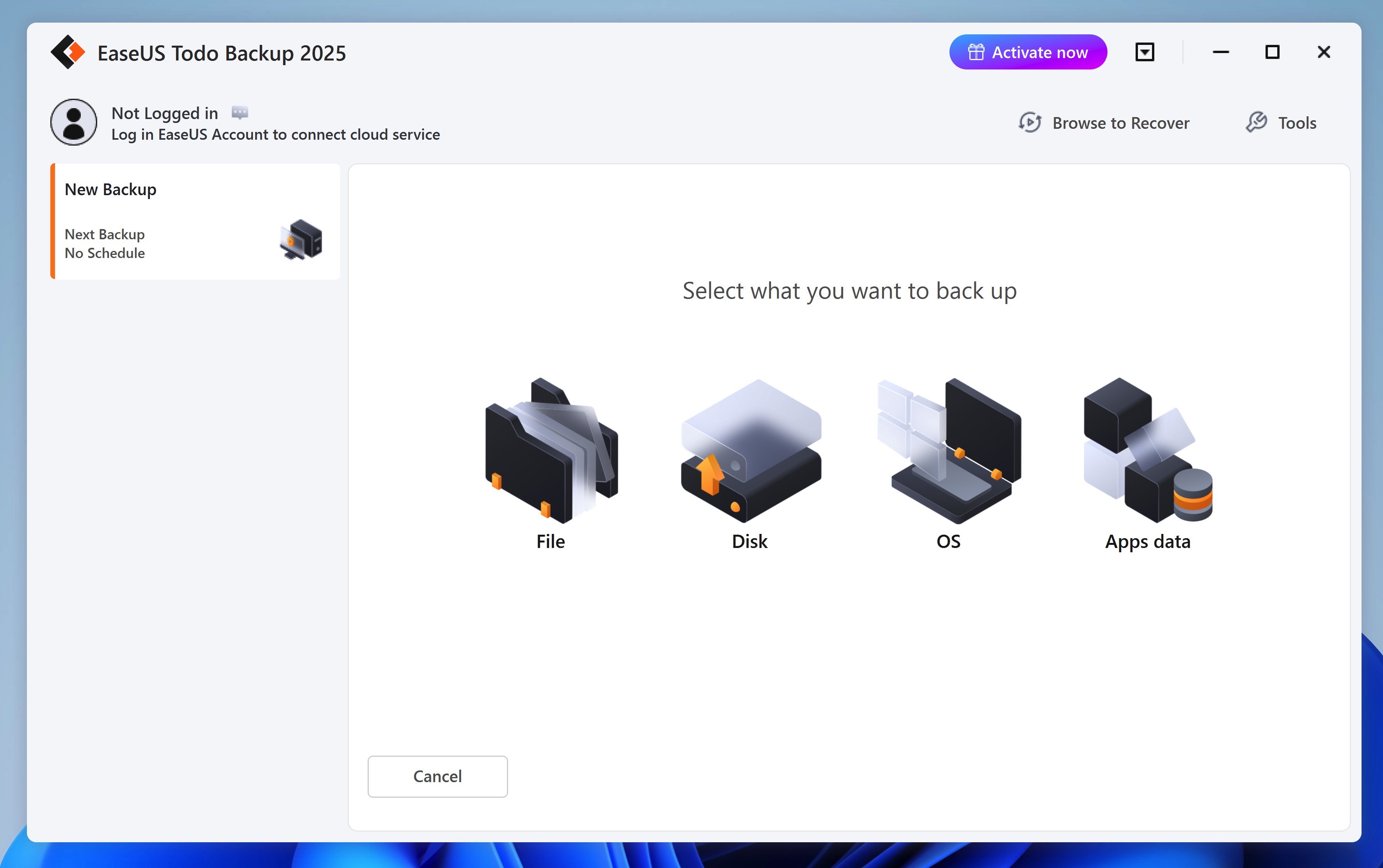Click the Cancel button

click(437, 776)
